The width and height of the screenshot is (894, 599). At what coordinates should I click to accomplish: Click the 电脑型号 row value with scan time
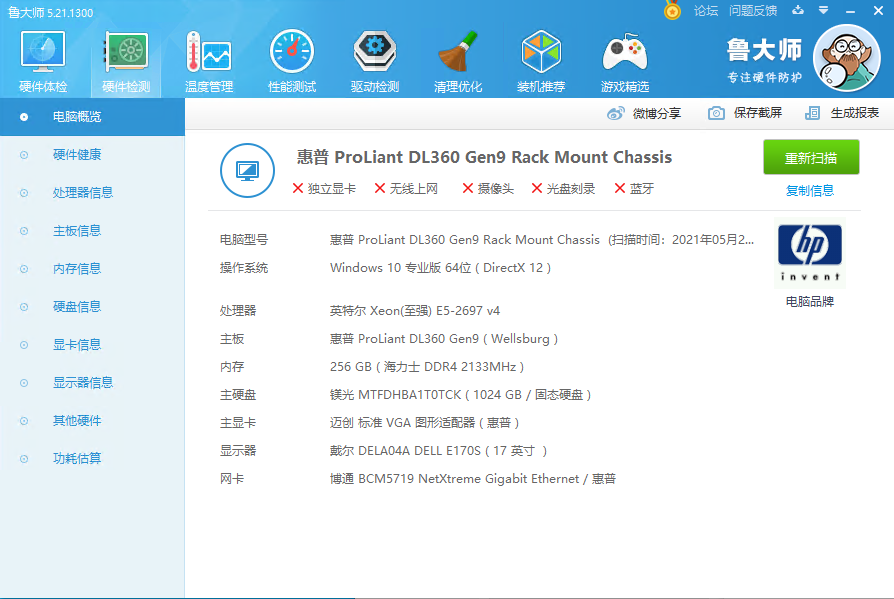click(x=542, y=240)
